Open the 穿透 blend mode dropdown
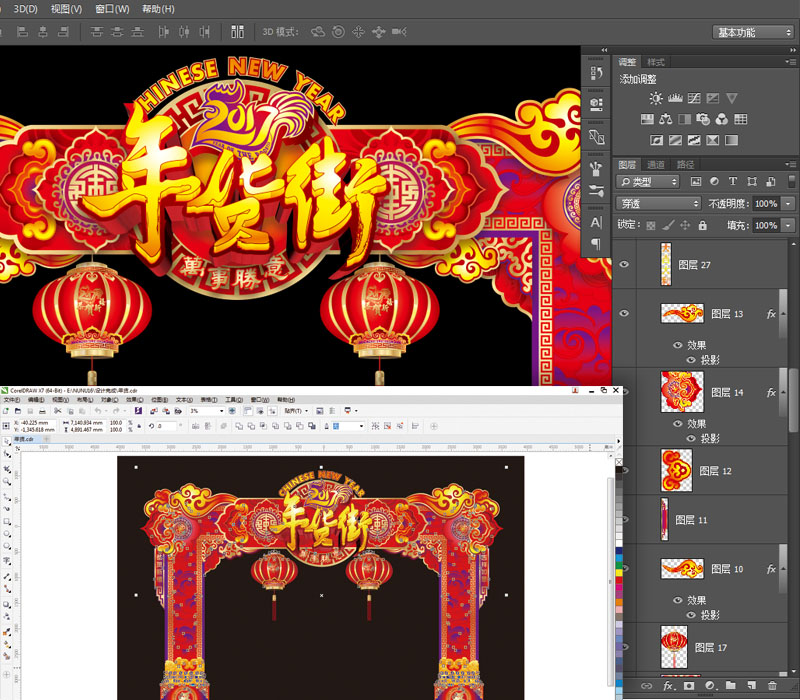The image size is (800, 700). (x=659, y=204)
